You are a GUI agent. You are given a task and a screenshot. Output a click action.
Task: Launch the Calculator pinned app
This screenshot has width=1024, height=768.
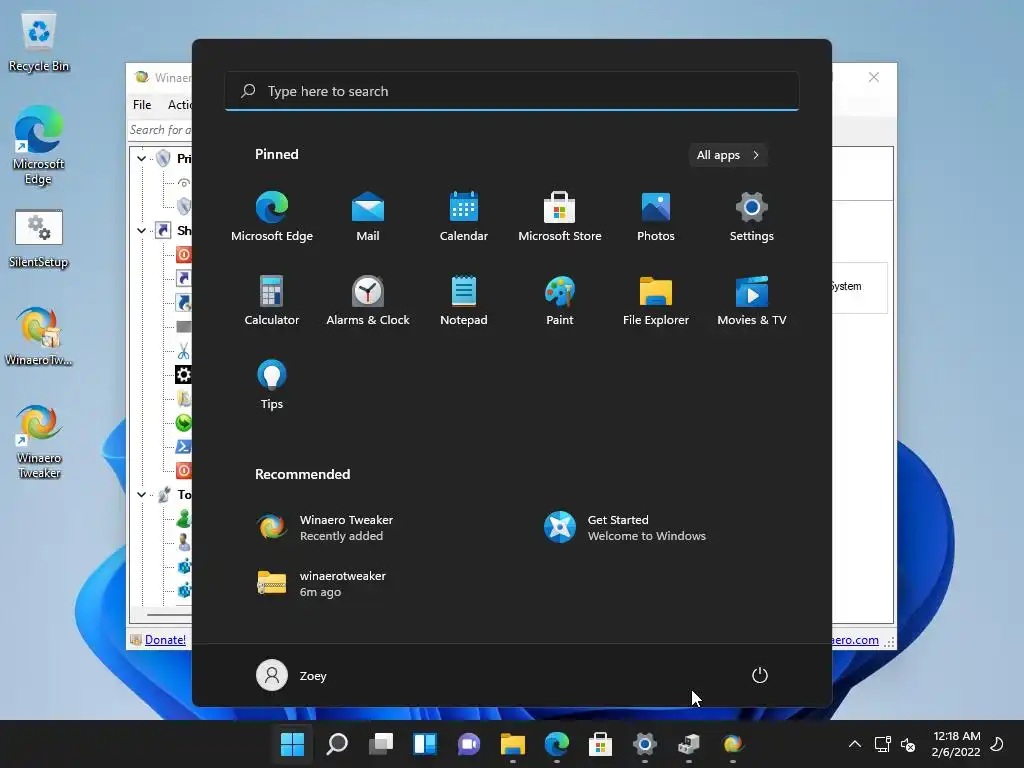(x=272, y=300)
